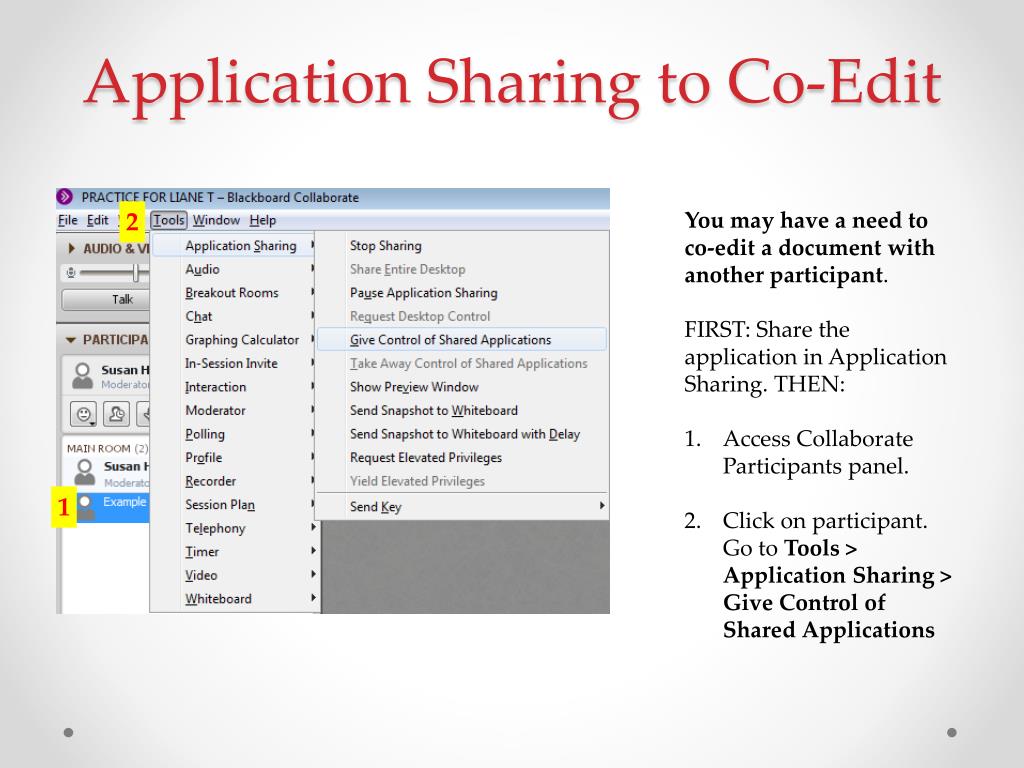Click the step away person icon

click(116, 414)
